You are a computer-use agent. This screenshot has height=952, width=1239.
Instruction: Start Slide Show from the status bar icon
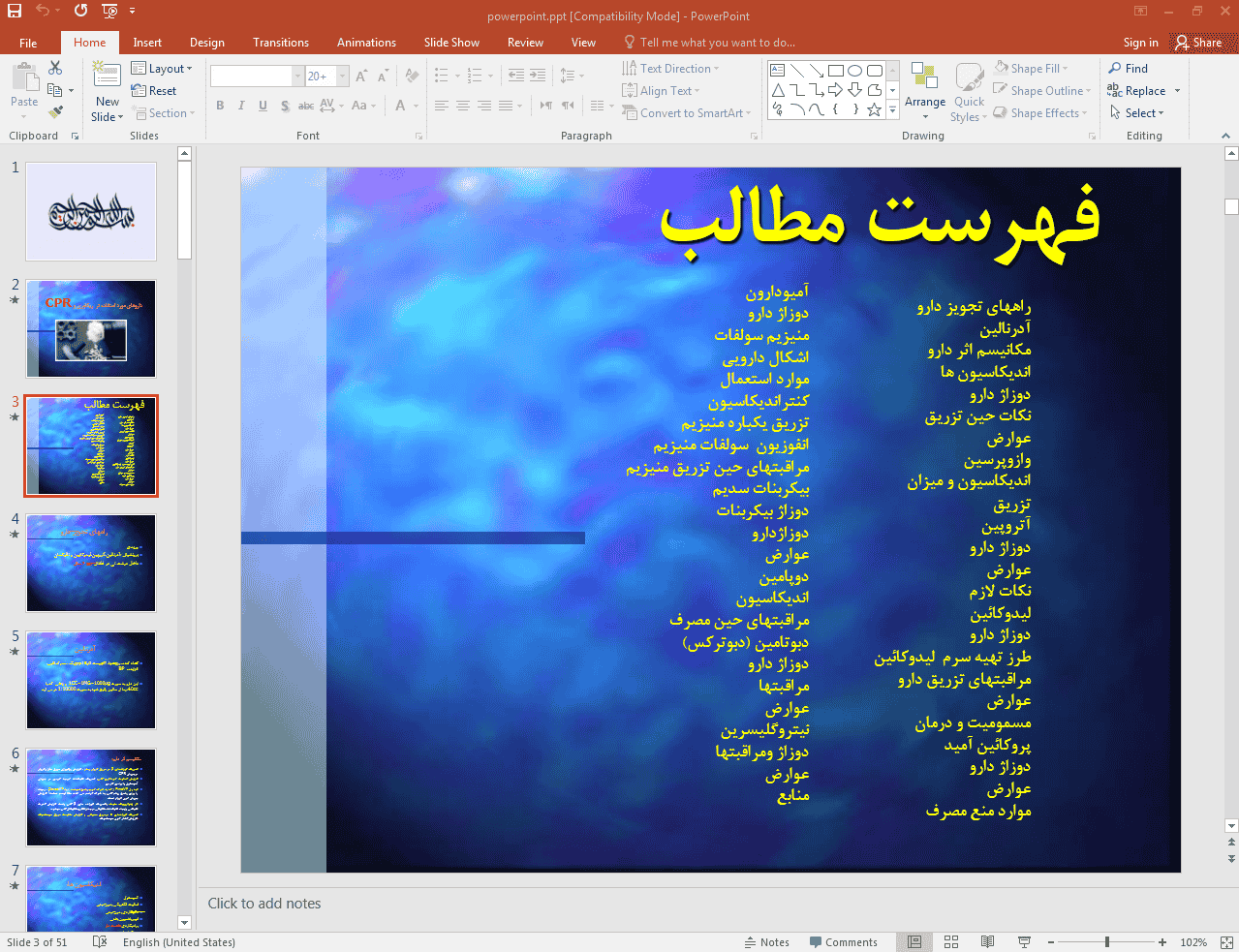click(1024, 942)
